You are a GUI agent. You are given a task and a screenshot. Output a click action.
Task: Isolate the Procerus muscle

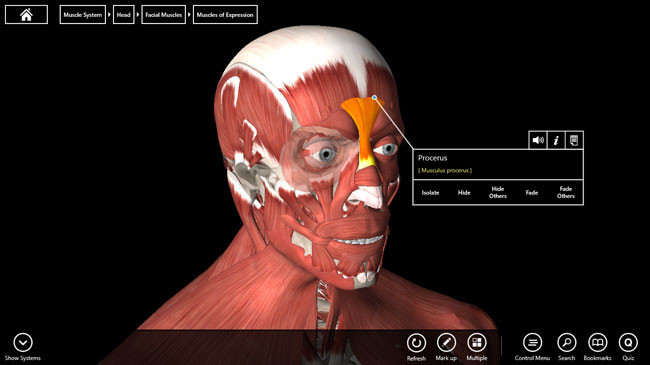430,192
